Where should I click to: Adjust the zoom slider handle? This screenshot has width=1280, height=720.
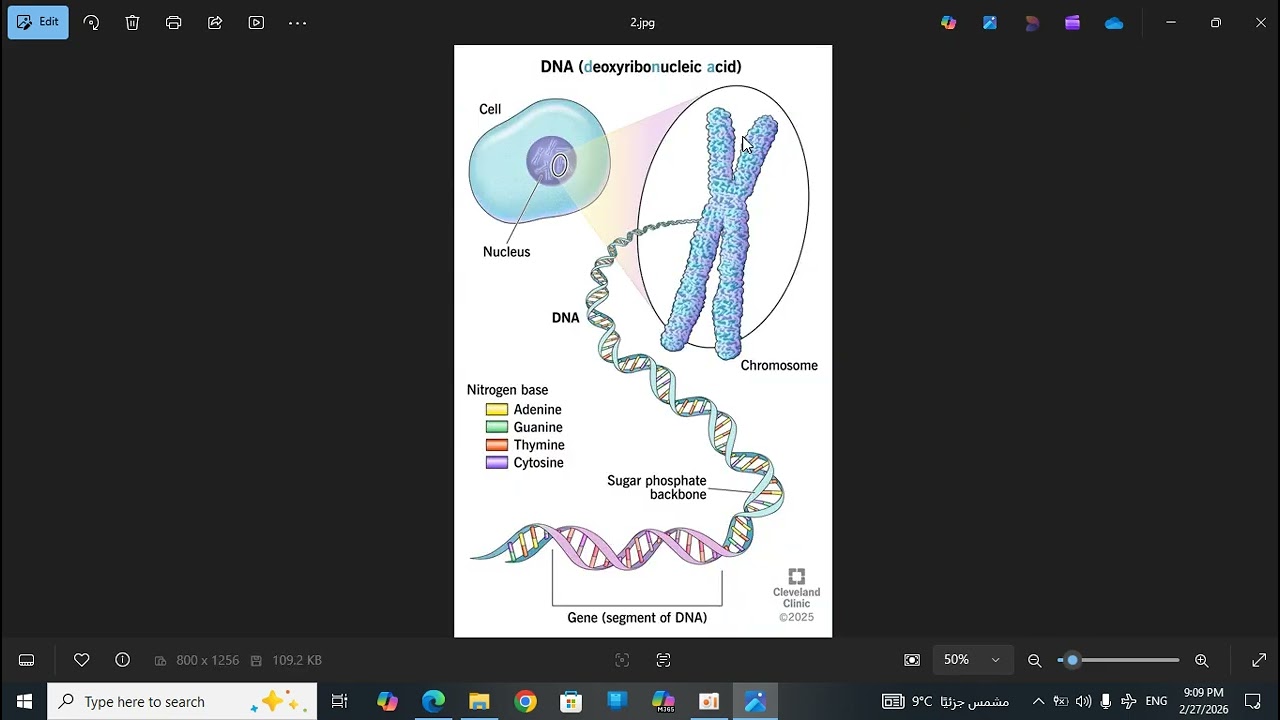pyautogui.click(x=1072, y=660)
